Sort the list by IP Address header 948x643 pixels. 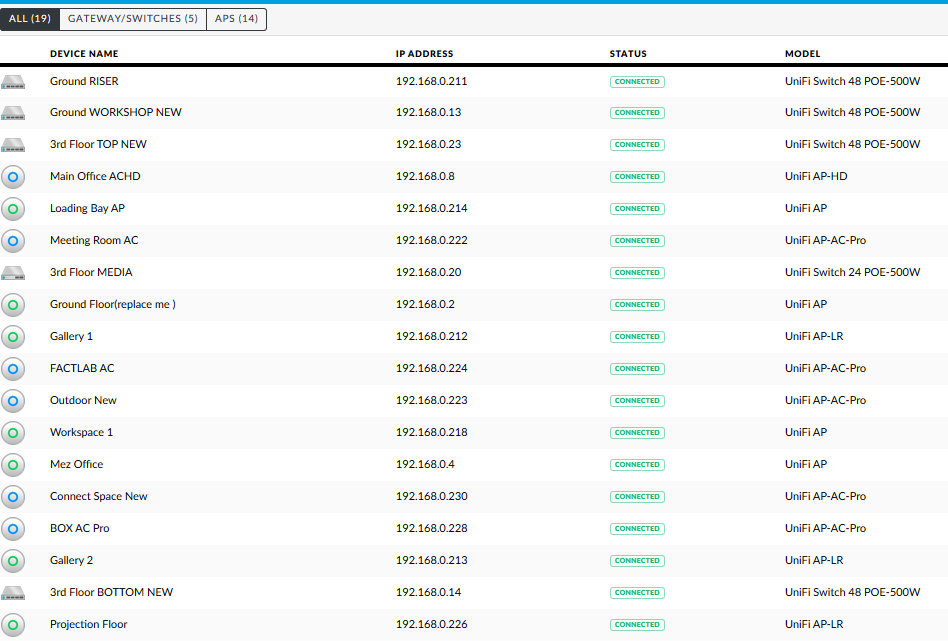424,54
